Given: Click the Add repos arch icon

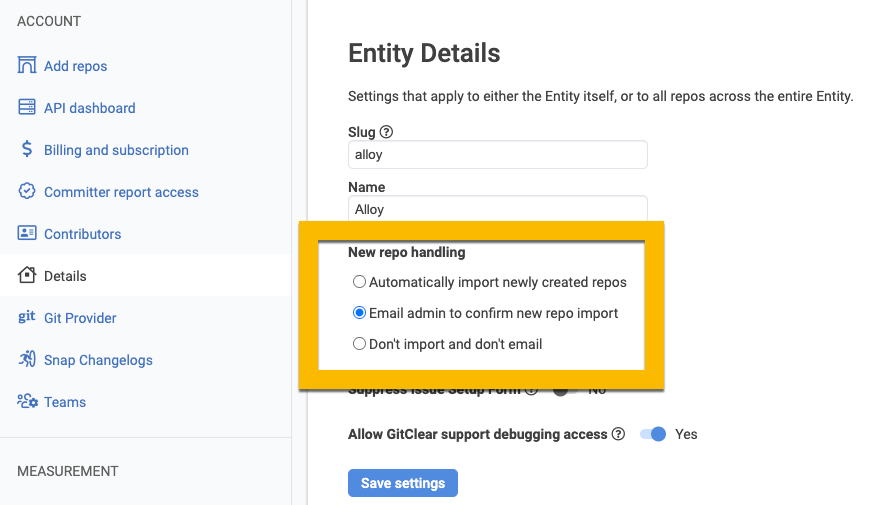Looking at the screenshot, I should tap(27, 66).
